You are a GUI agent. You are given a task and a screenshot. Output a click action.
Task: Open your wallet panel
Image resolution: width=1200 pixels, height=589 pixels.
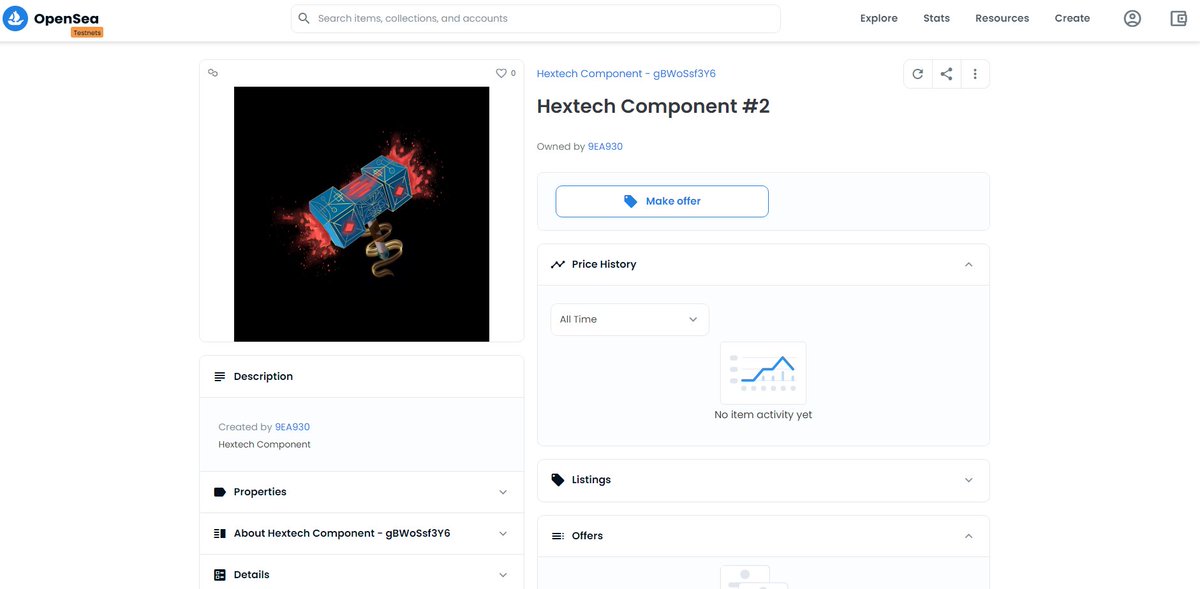(1177, 17)
